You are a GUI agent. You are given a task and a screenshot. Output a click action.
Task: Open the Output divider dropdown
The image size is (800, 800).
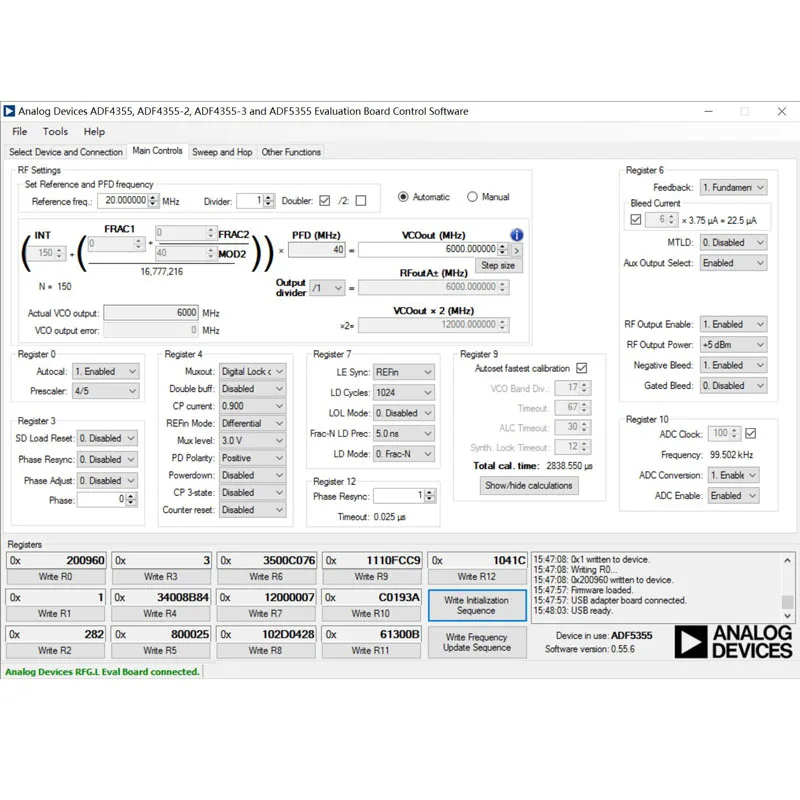click(x=327, y=288)
